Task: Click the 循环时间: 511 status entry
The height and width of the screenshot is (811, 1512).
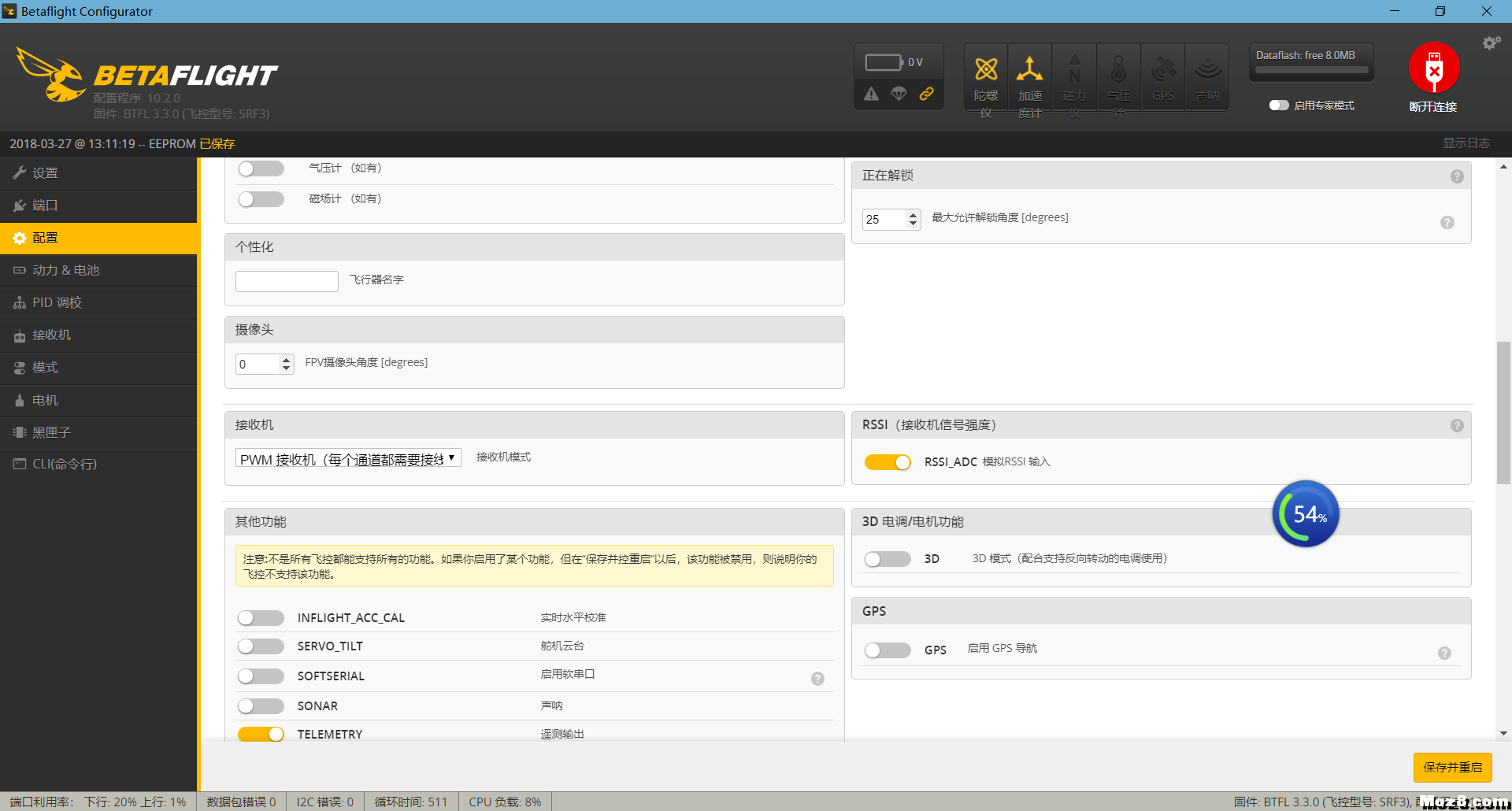Action: tap(410, 802)
